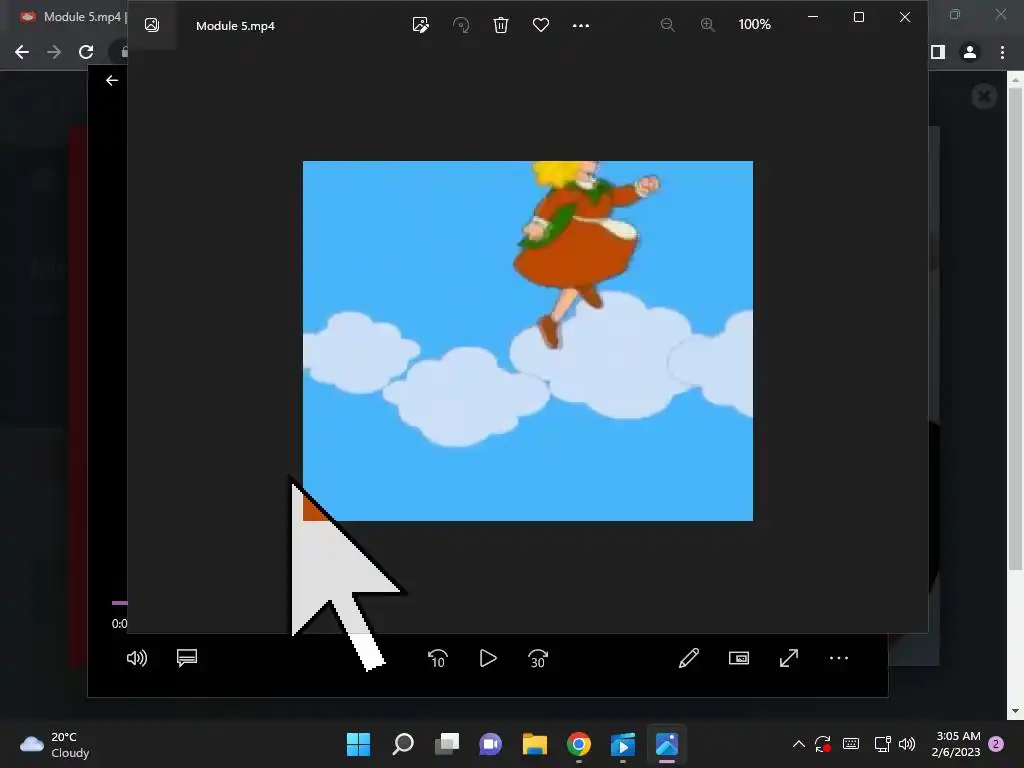Open Chrome profile icon
This screenshot has width=1024, height=768.
[970, 52]
